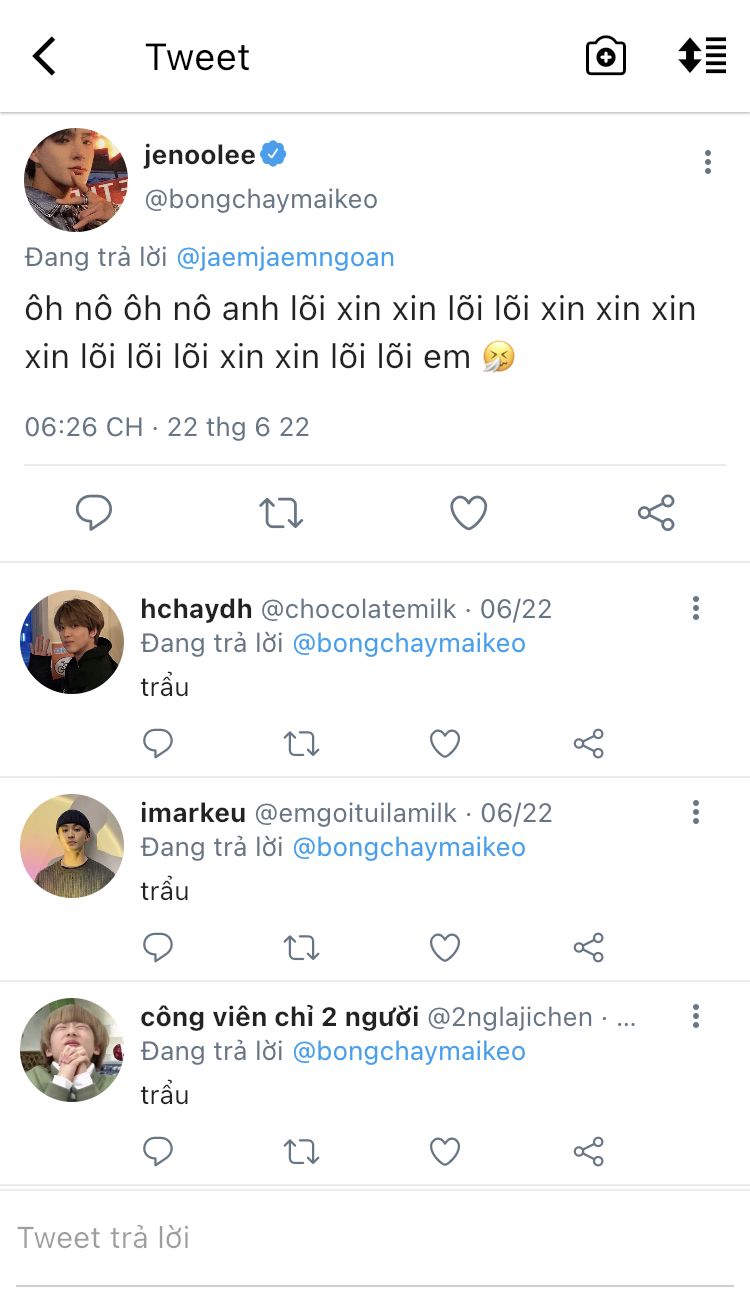Retweet jenoolee's main tweet
The height and width of the screenshot is (1294, 750).
click(281, 513)
